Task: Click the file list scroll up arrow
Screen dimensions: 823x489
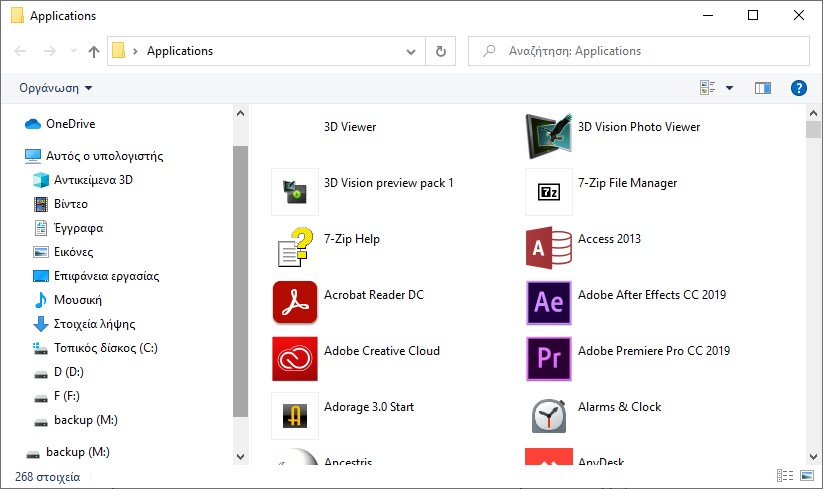Action: pyautogui.click(x=813, y=113)
